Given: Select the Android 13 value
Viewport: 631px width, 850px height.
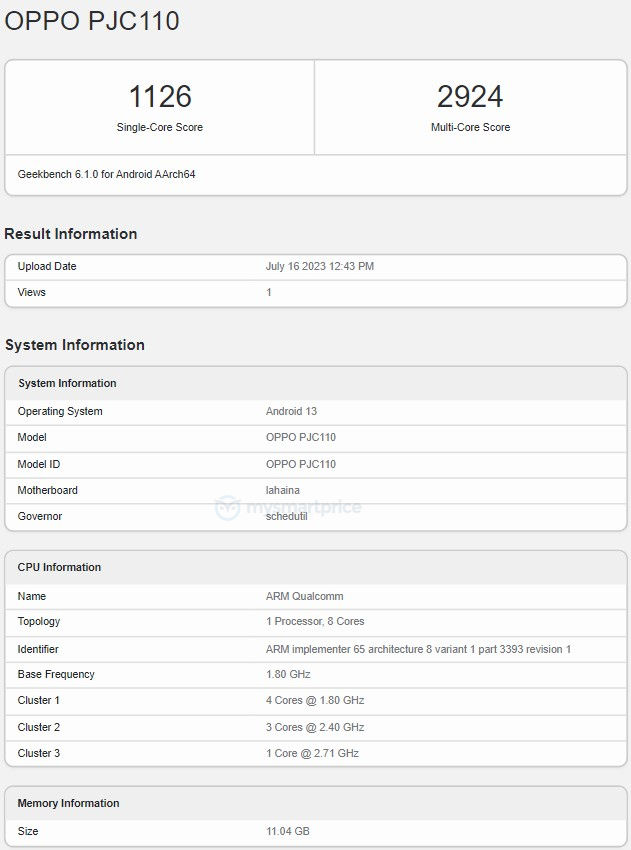Looking at the screenshot, I should tap(291, 411).
